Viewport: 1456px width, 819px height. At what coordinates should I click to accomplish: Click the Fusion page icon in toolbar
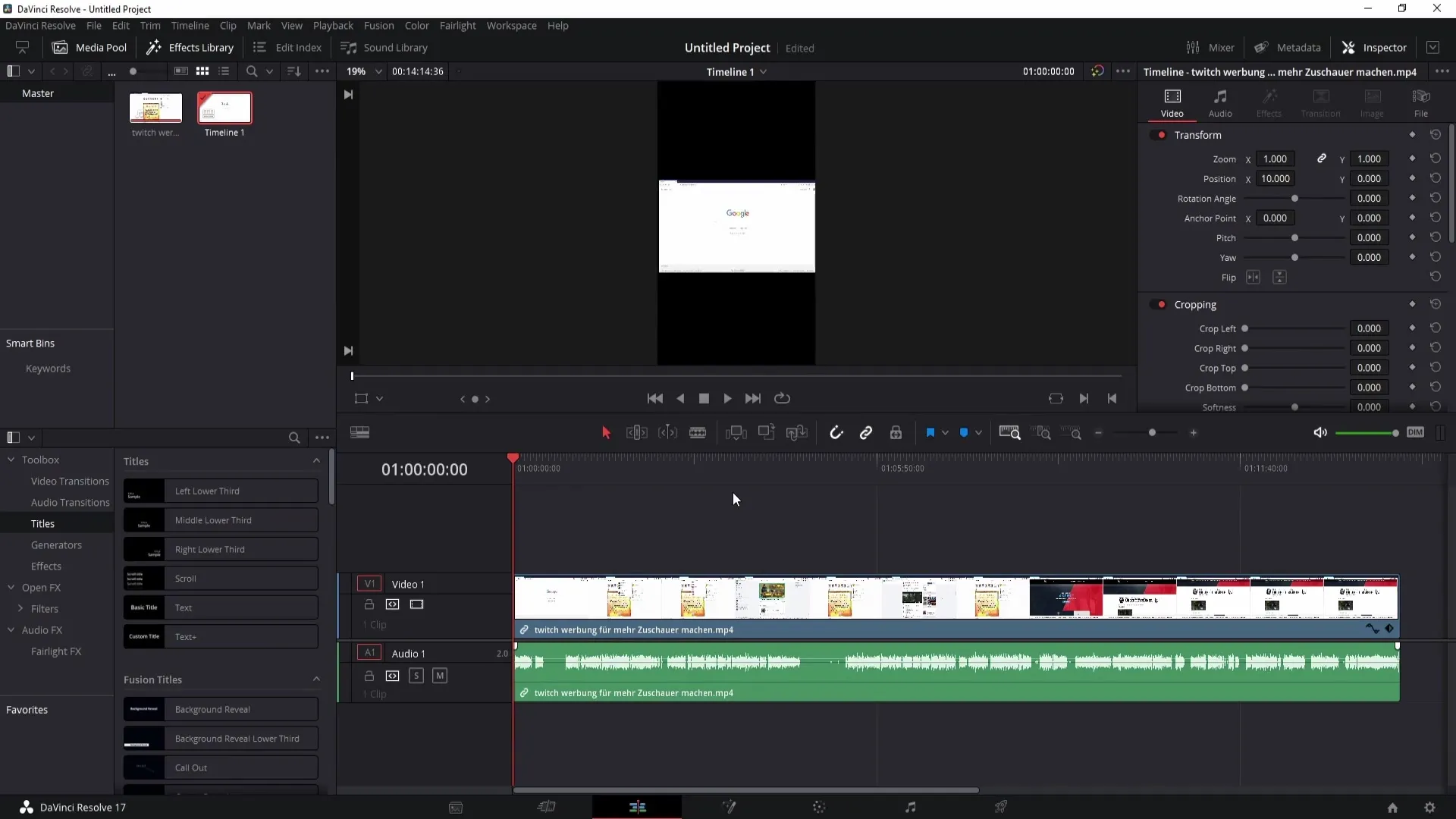[728, 807]
